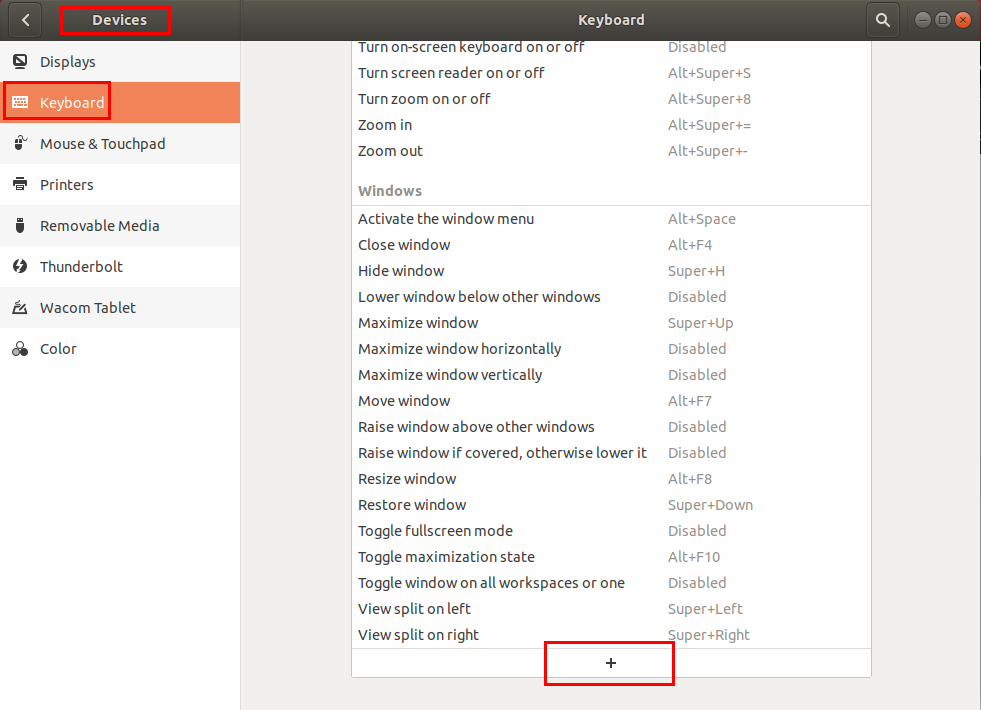Select 'Maximize window vertically' row
Screen dimensions: 981x710
point(611,375)
